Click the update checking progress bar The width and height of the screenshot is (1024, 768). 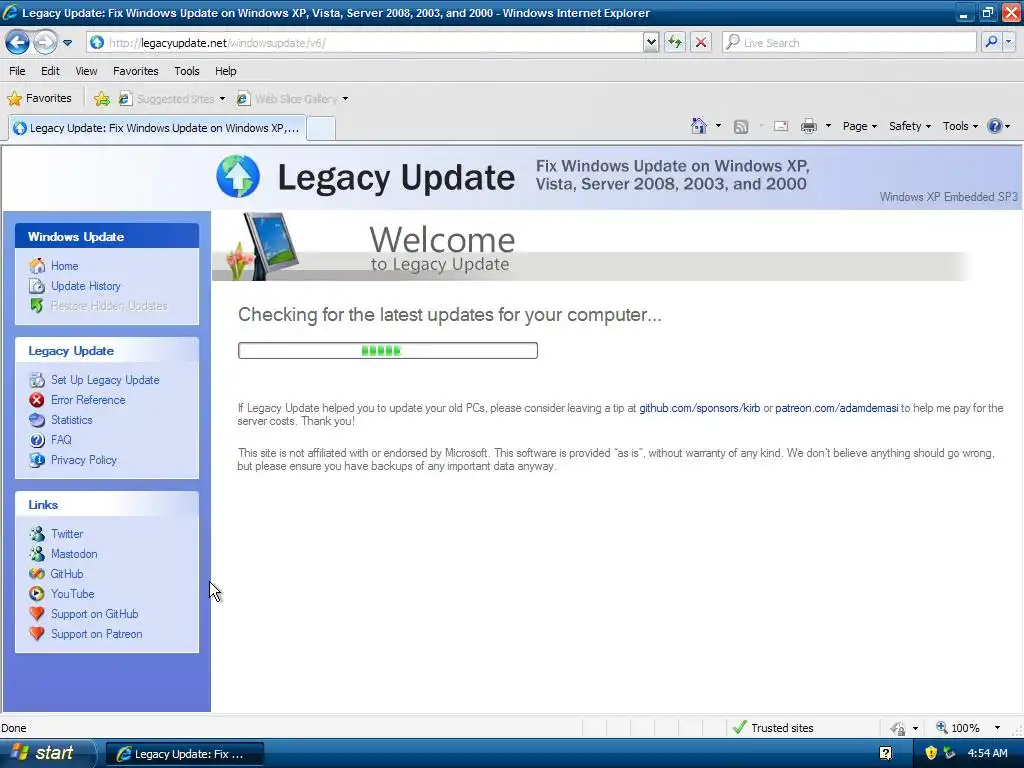[388, 351]
